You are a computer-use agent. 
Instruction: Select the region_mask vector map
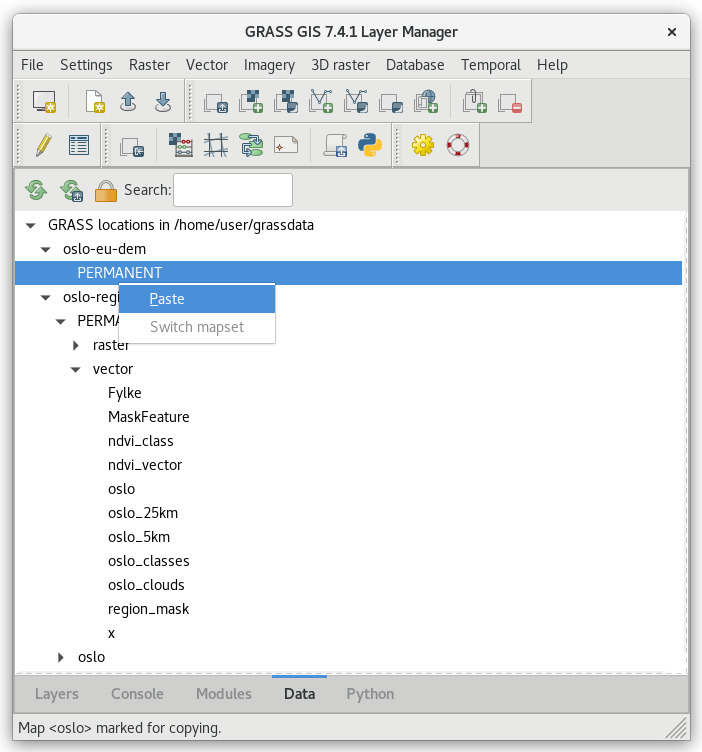[x=148, y=609]
